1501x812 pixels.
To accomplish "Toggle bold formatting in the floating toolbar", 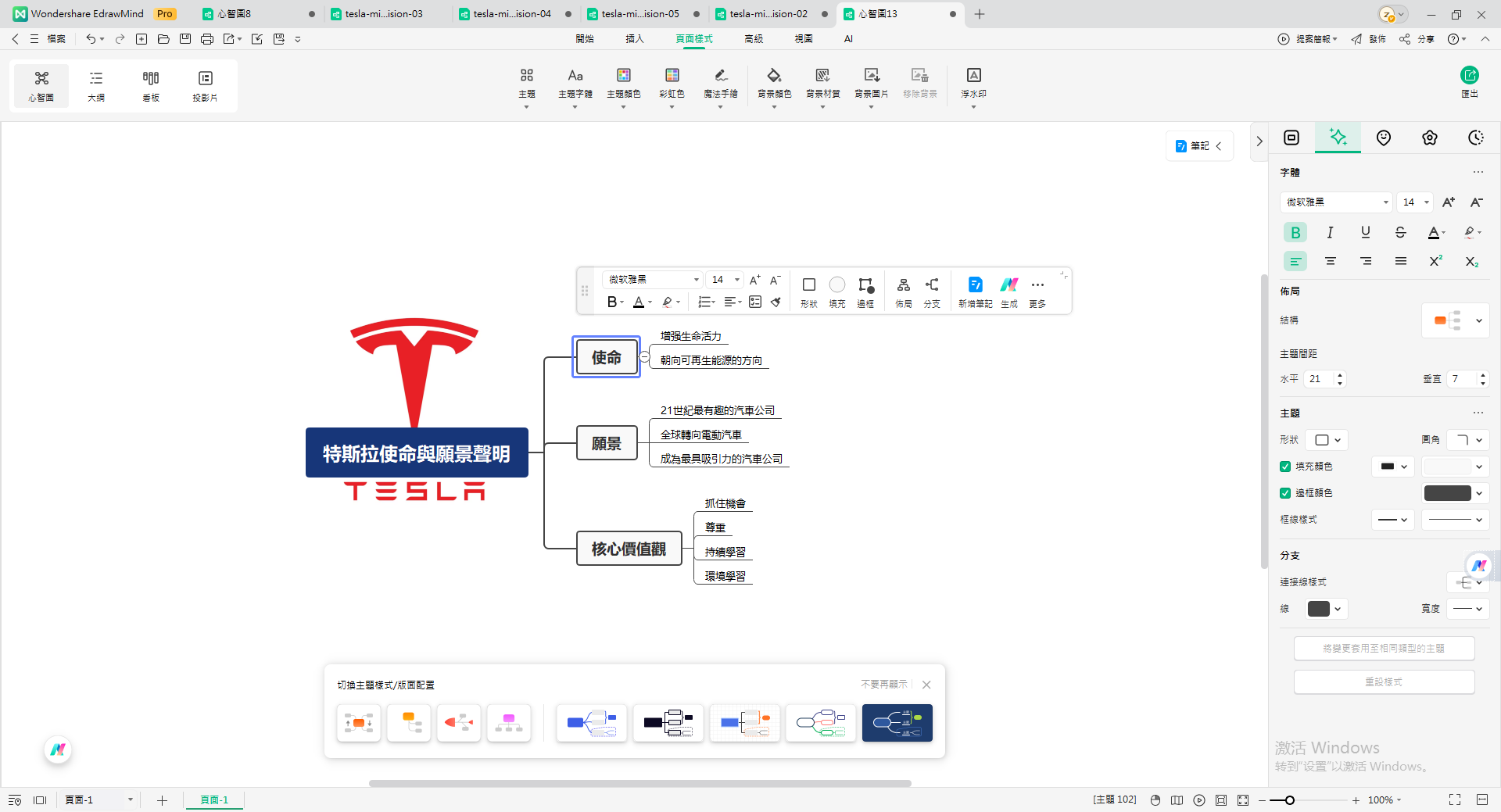I will pyautogui.click(x=612, y=302).
